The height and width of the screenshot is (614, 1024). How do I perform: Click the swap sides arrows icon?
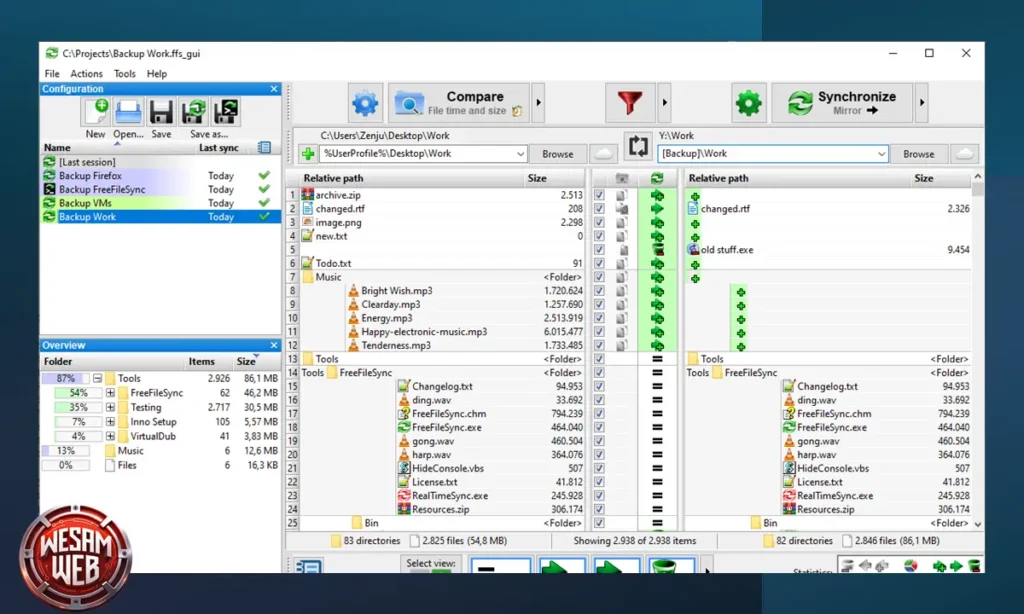639,146
